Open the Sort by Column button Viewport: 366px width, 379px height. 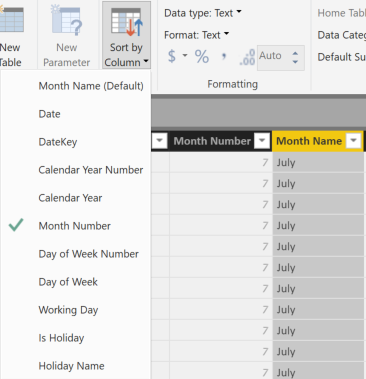126,35
